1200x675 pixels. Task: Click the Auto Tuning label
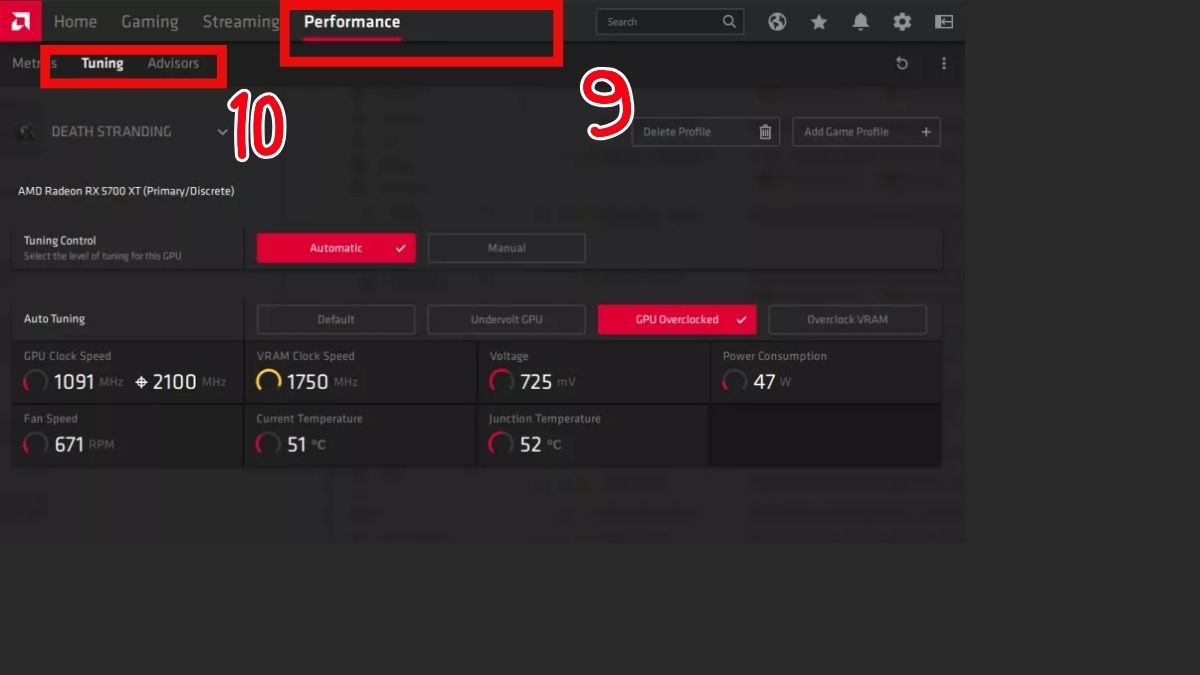point(54,319)
